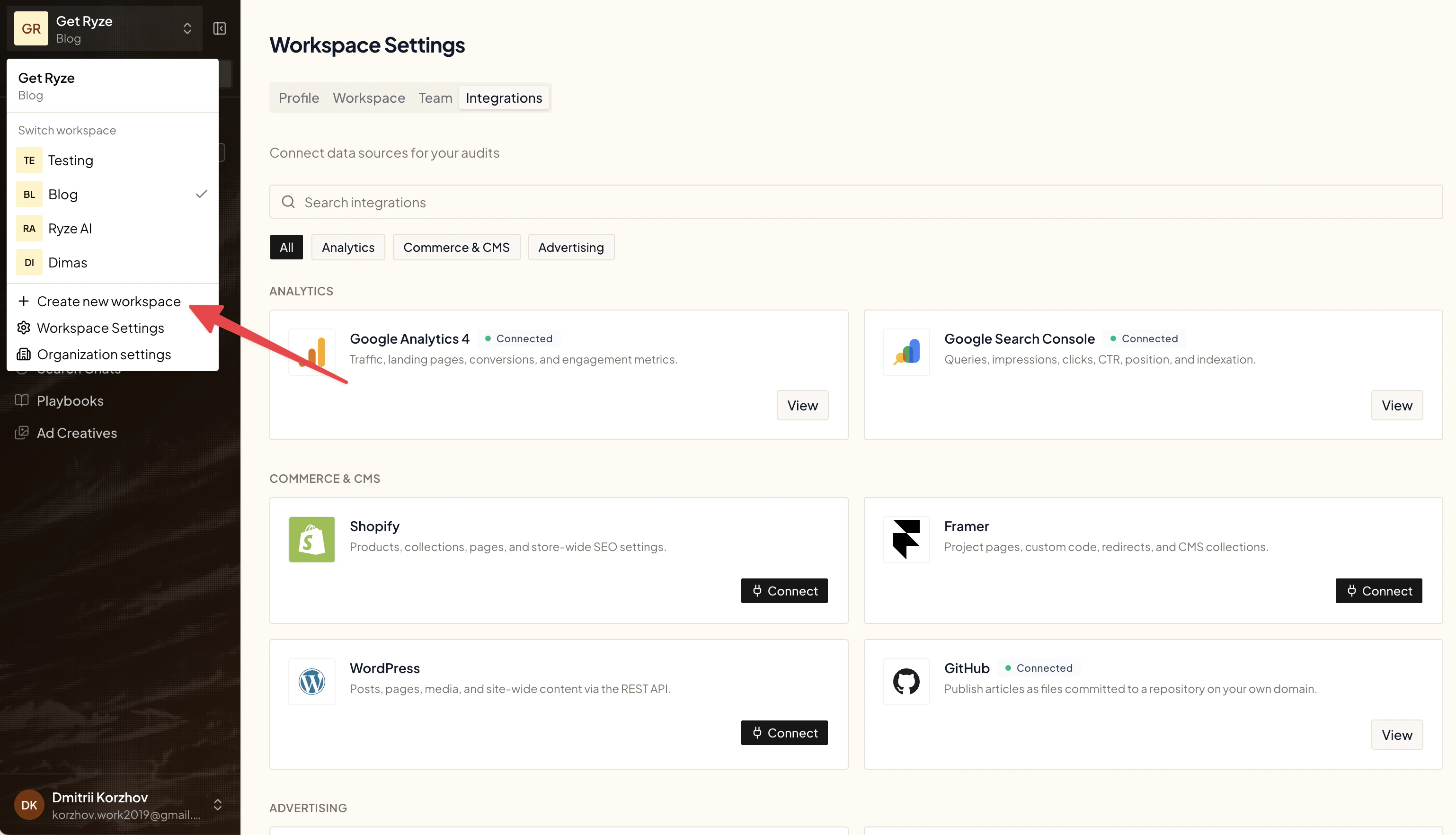
Task: Click the Ad Creatives image icon
Action: click(22, 433)
